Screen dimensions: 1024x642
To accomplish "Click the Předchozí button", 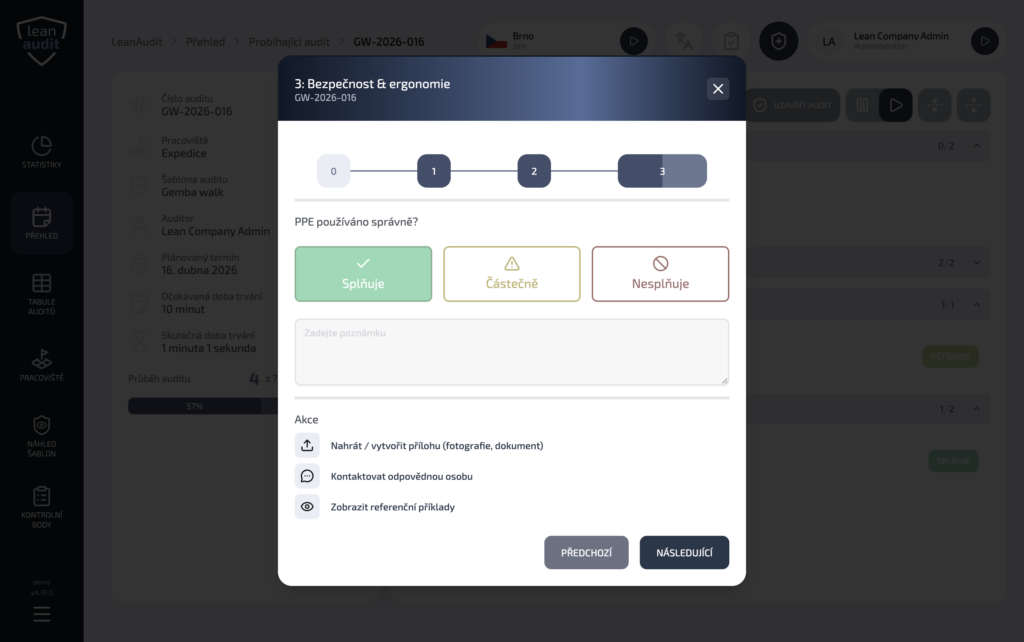I will point(586,553).
